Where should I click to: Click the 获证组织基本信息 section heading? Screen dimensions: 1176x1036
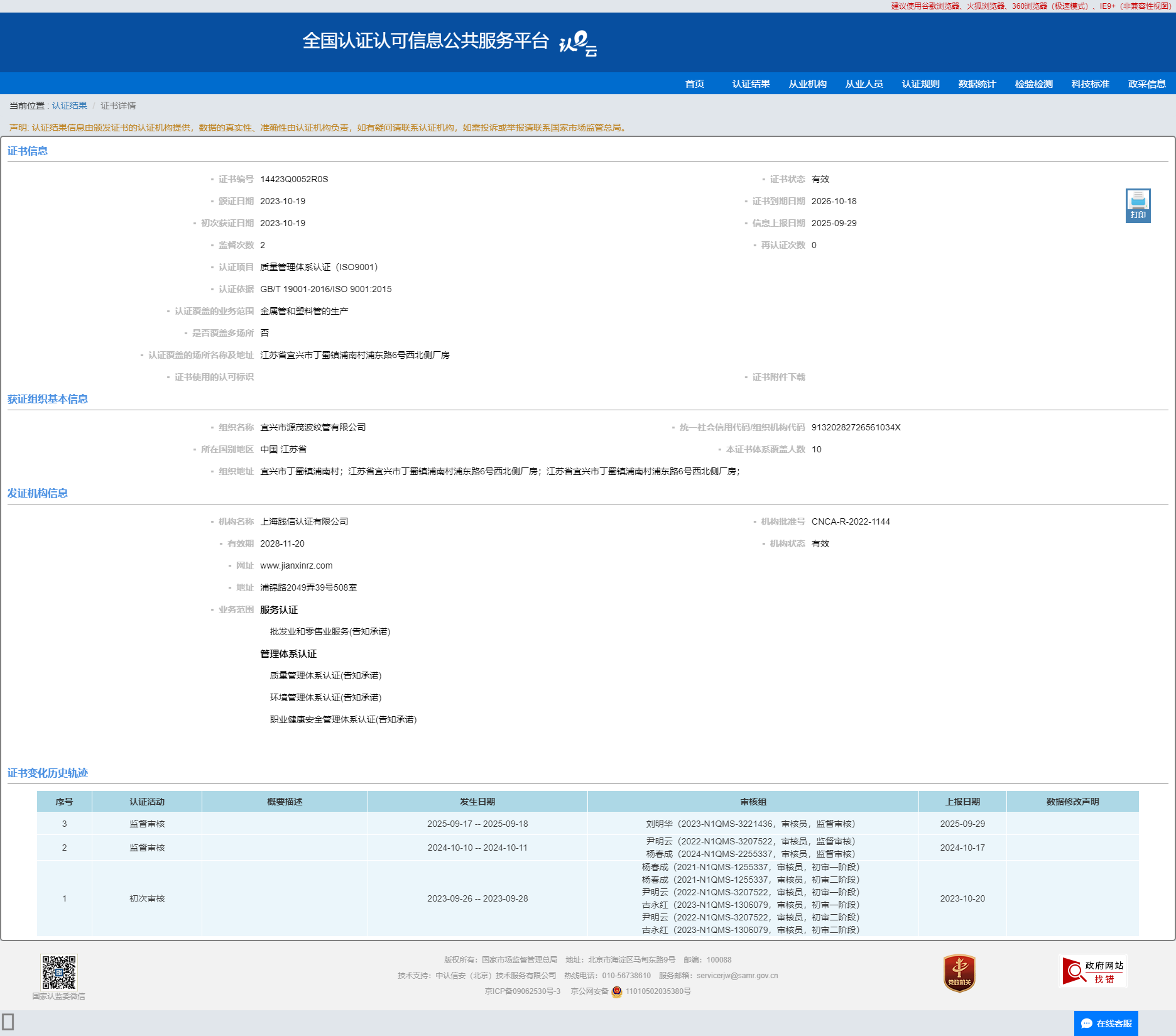(48, 399)
